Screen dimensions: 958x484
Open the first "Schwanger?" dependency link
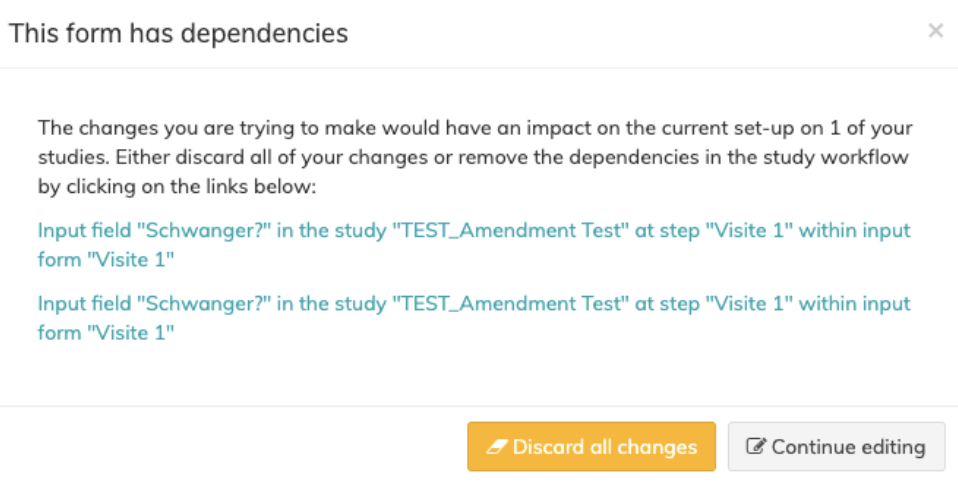tap(474, 231)
